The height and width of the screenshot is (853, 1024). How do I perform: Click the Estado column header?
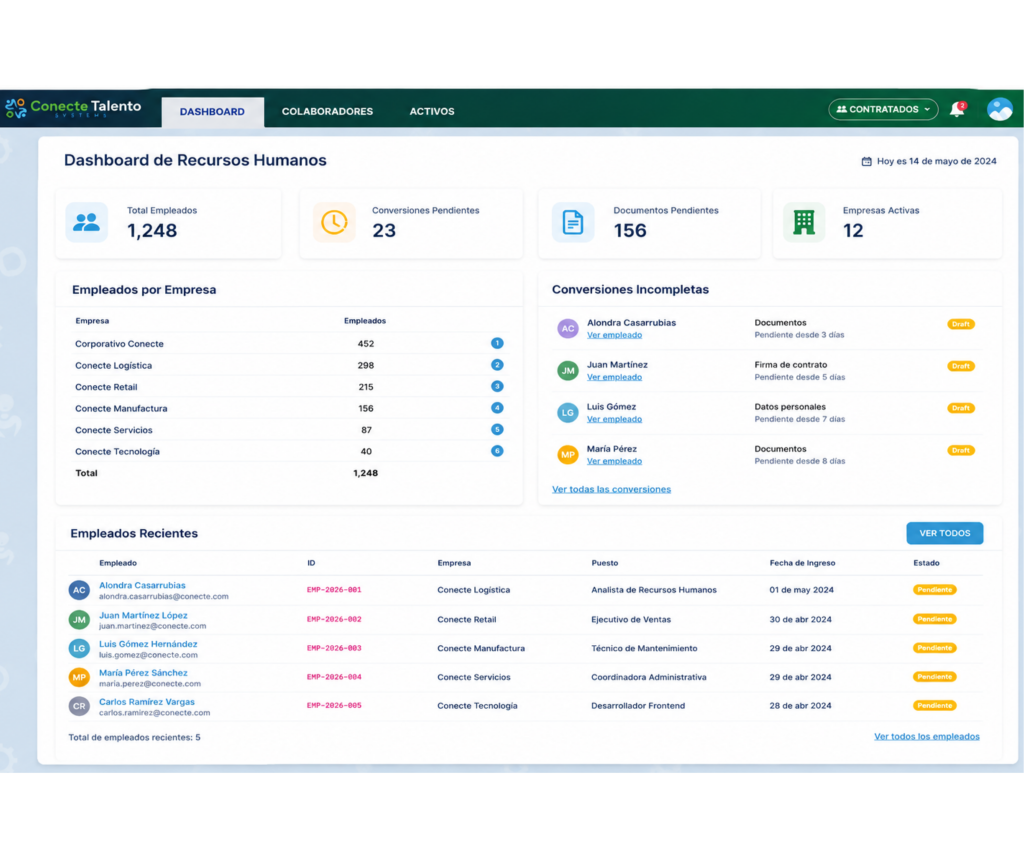[926, 563]
